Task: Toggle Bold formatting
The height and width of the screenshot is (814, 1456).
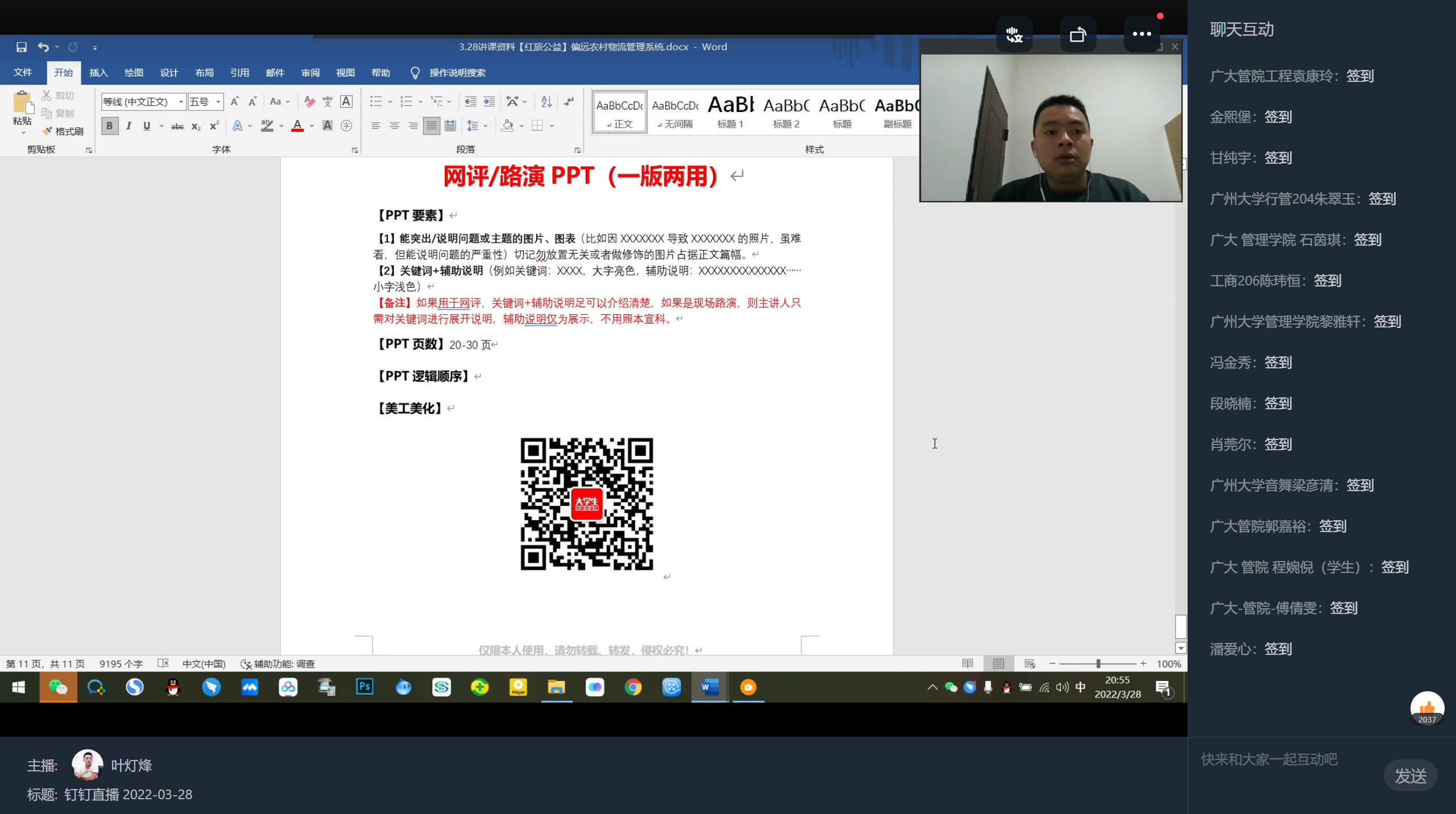Action: tap(110, 126)
